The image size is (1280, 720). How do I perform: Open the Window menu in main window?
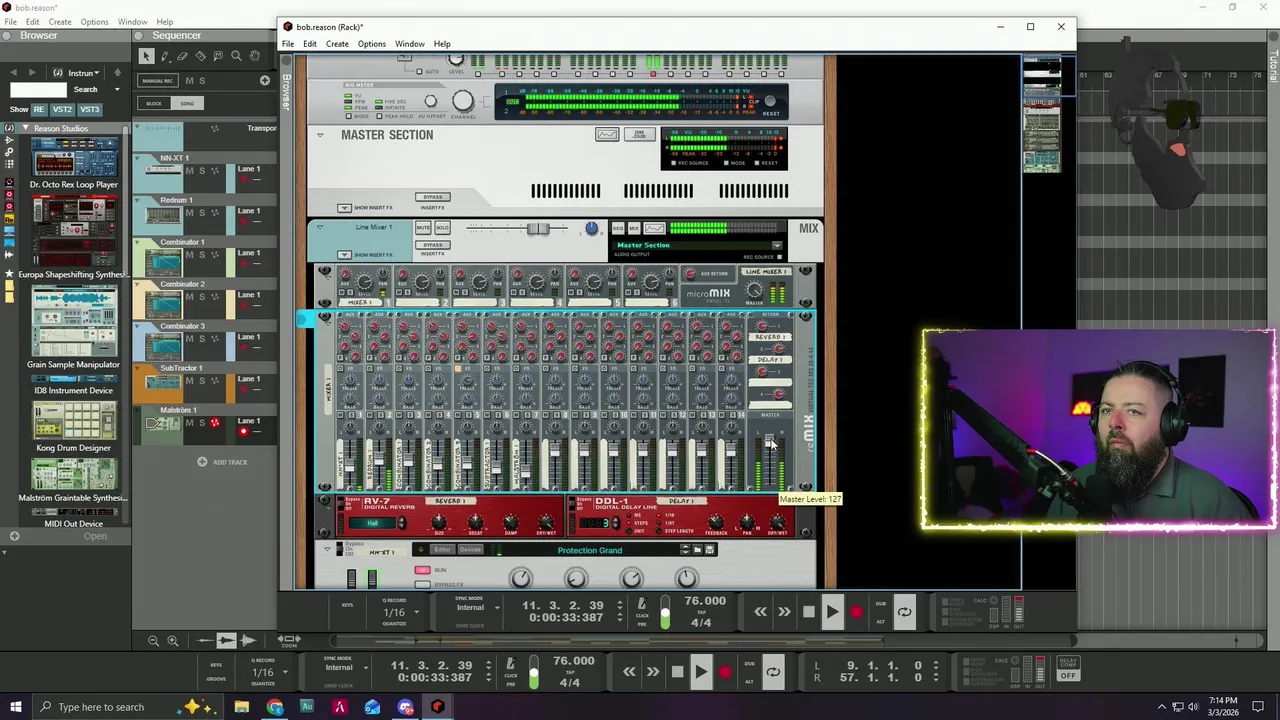132,22
